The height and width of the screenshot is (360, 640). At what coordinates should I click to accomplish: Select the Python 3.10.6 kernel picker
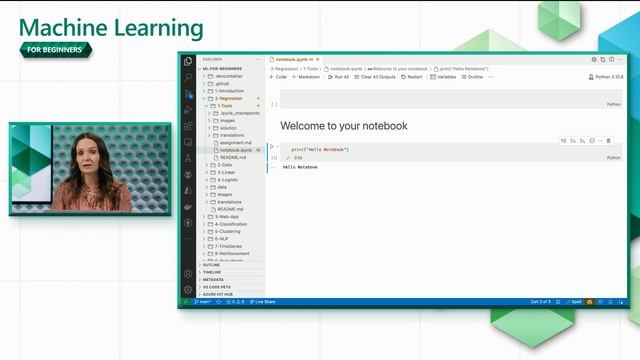(x=606, y=77)
